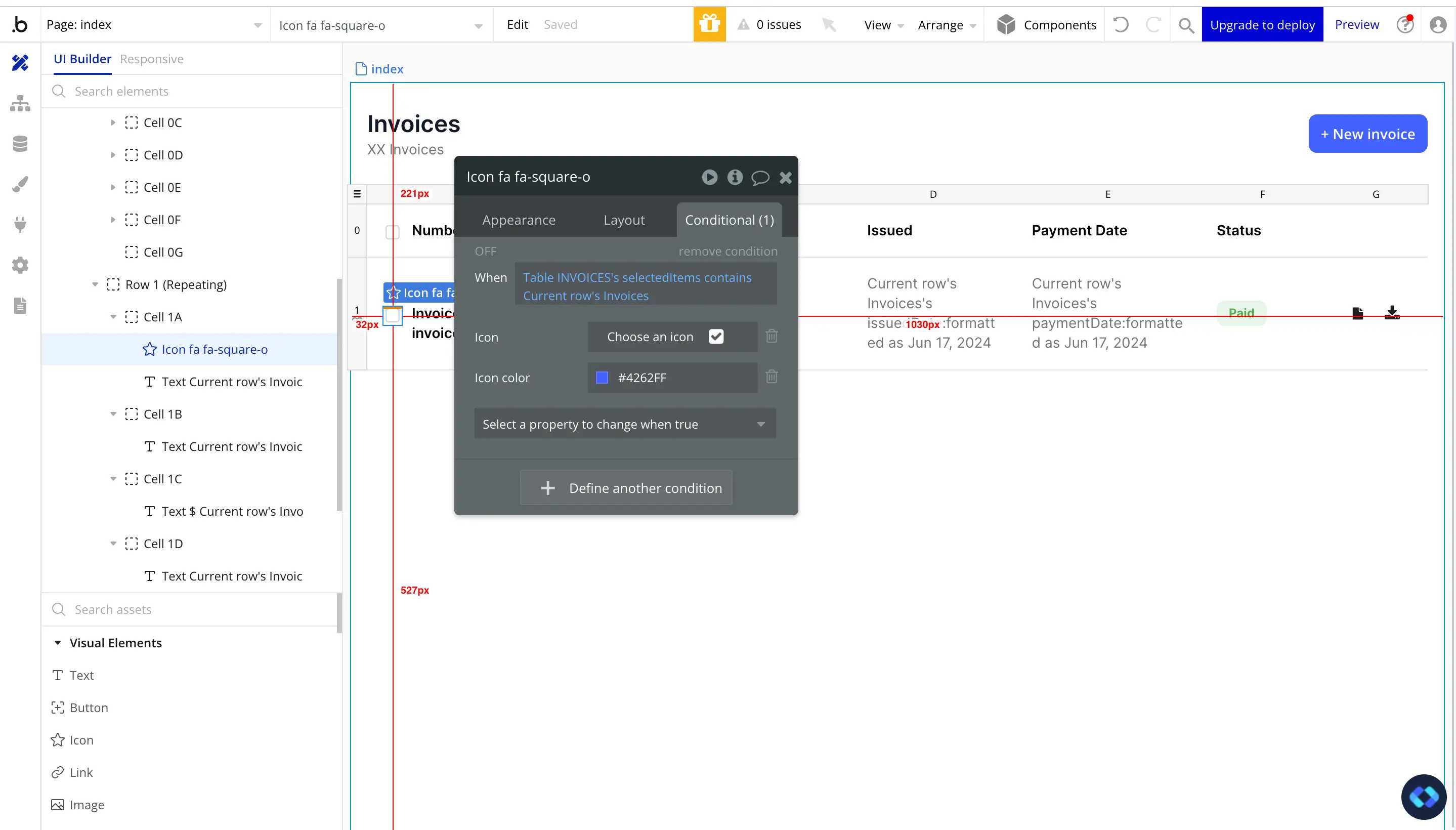
Task: Open the user account avatar
Action: coord(1438,24)
